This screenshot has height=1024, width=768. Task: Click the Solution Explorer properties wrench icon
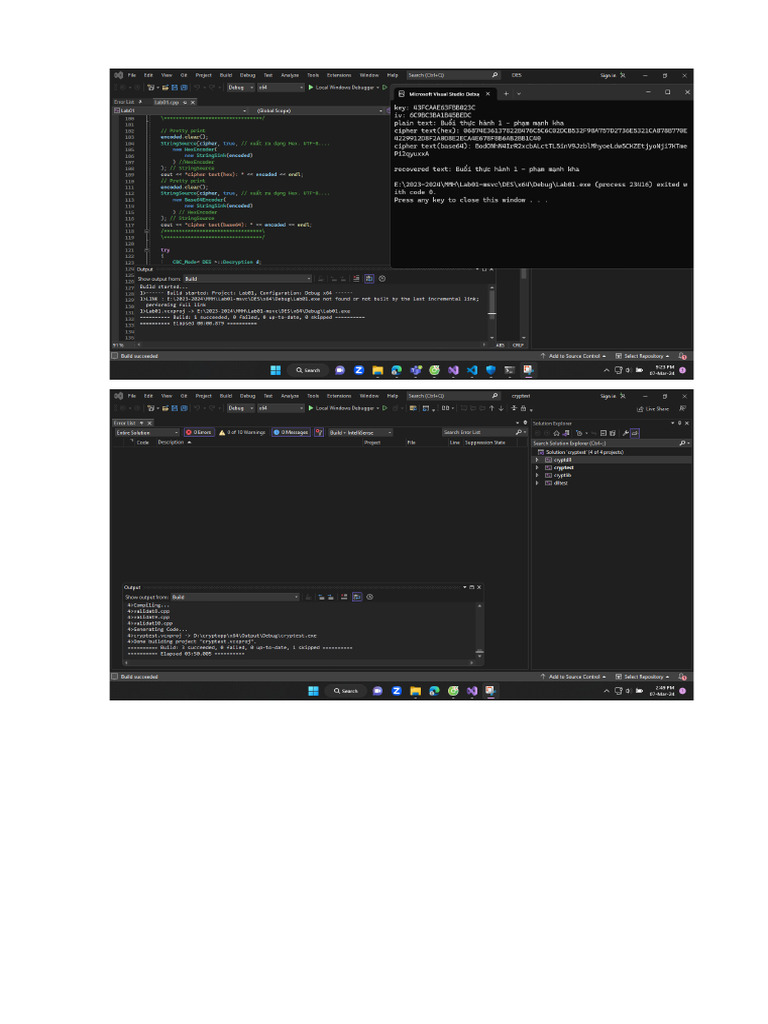[626, 433]
